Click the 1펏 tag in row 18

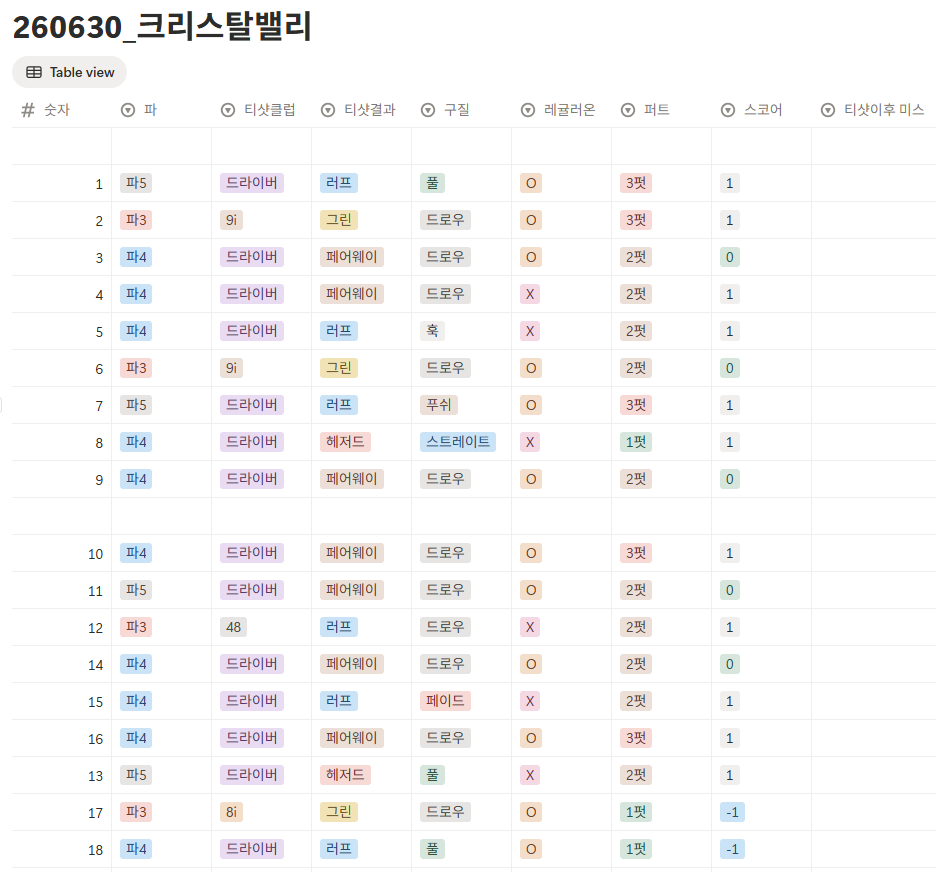(x=636, y=849)
